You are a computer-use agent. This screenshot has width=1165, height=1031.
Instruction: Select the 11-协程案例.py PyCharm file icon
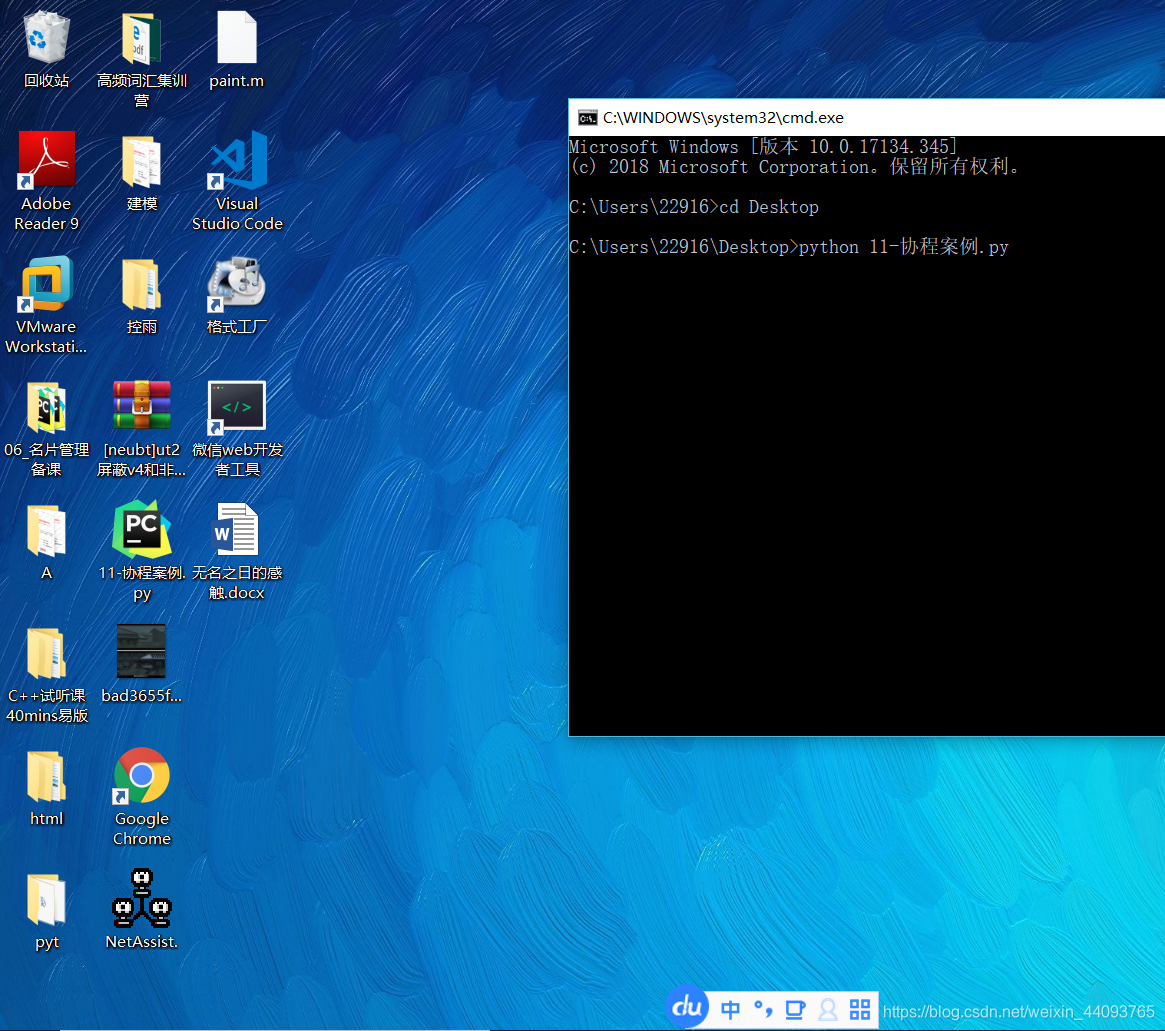point(141,529)
